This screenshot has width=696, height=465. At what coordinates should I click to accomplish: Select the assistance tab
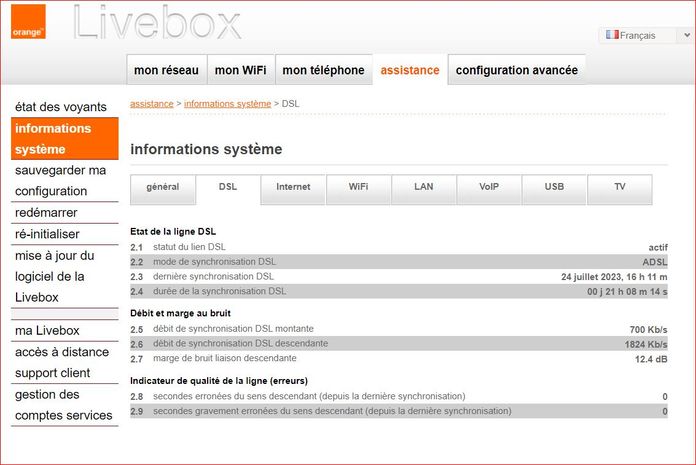tap(410, 70)
